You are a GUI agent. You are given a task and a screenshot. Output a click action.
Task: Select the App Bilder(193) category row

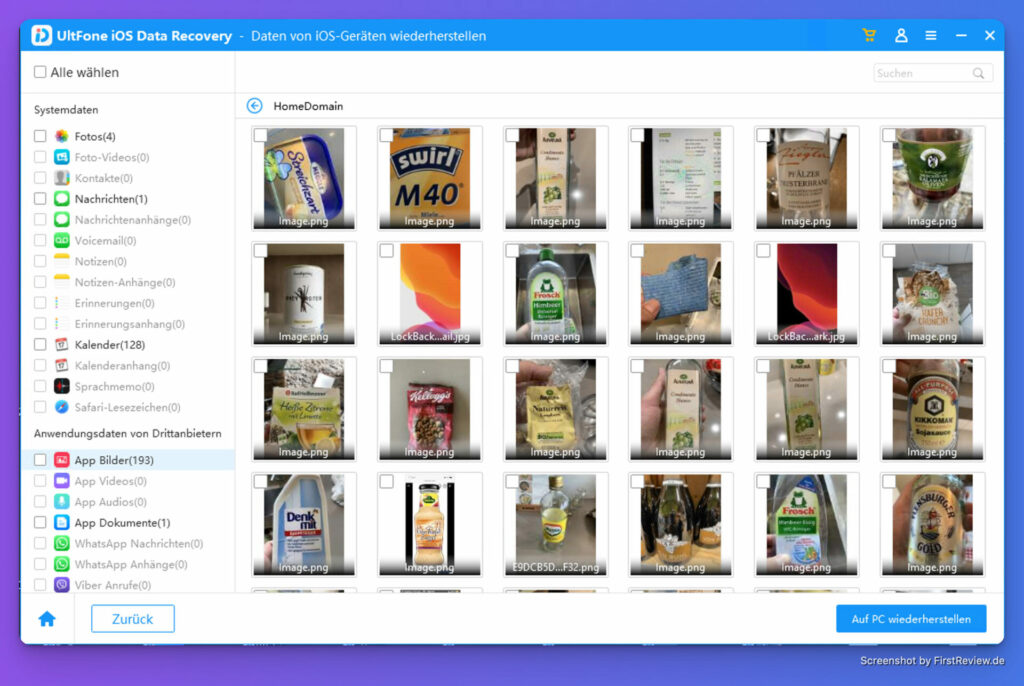tap(128, 460)
